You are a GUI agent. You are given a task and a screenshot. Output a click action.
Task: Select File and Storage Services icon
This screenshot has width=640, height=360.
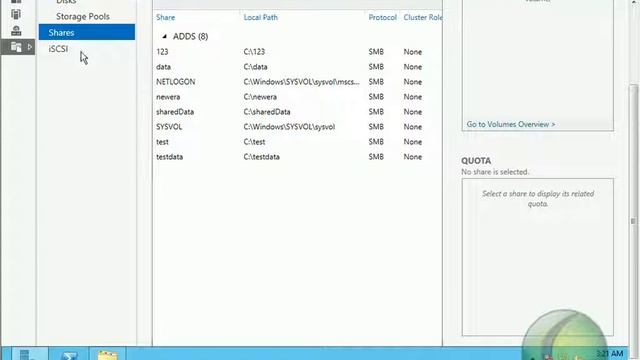(16, 47)
